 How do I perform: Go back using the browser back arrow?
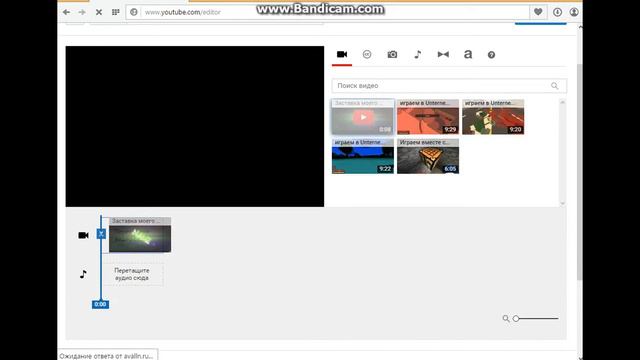pyautogui.click(x=66, y=12)
